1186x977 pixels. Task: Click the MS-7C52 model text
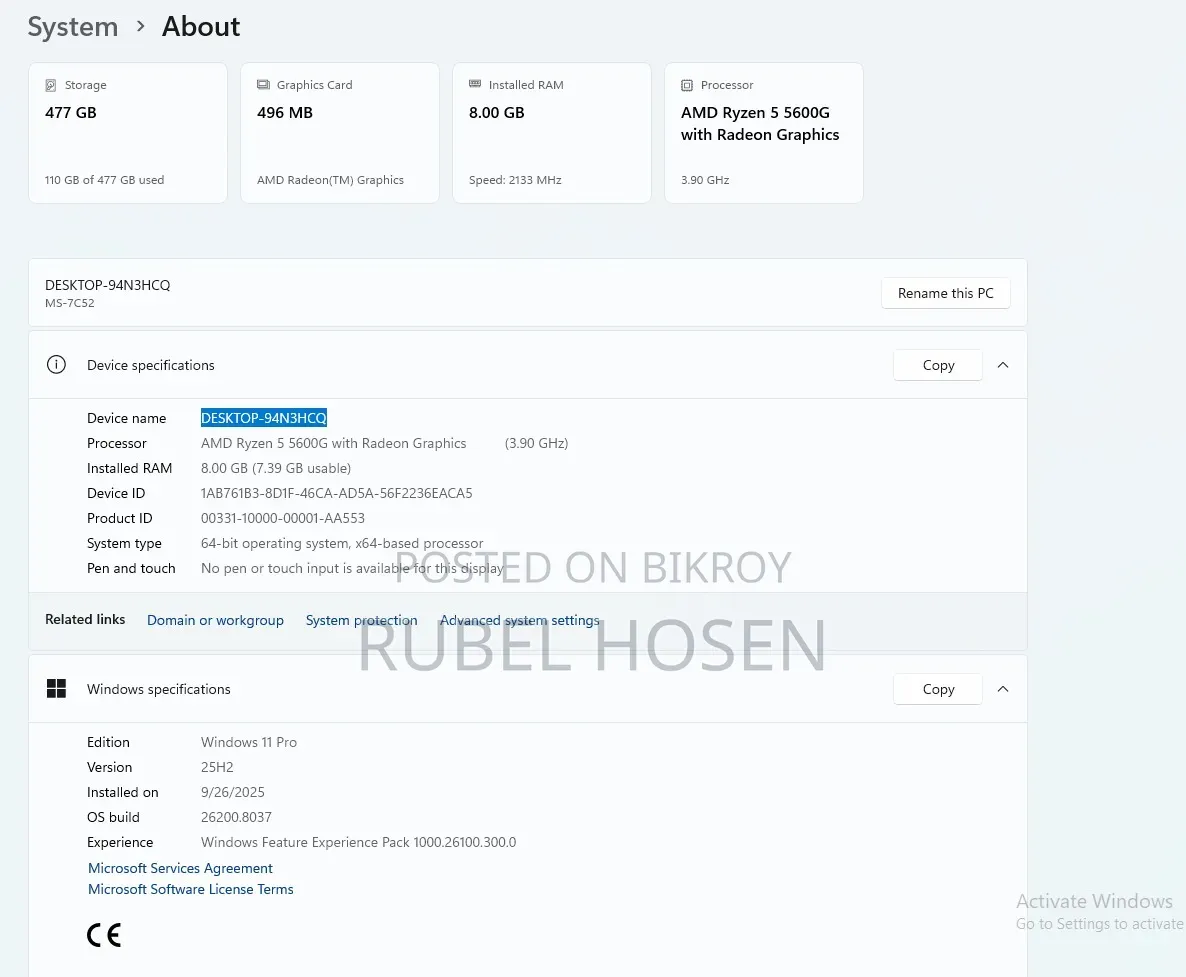click(70, 303)
